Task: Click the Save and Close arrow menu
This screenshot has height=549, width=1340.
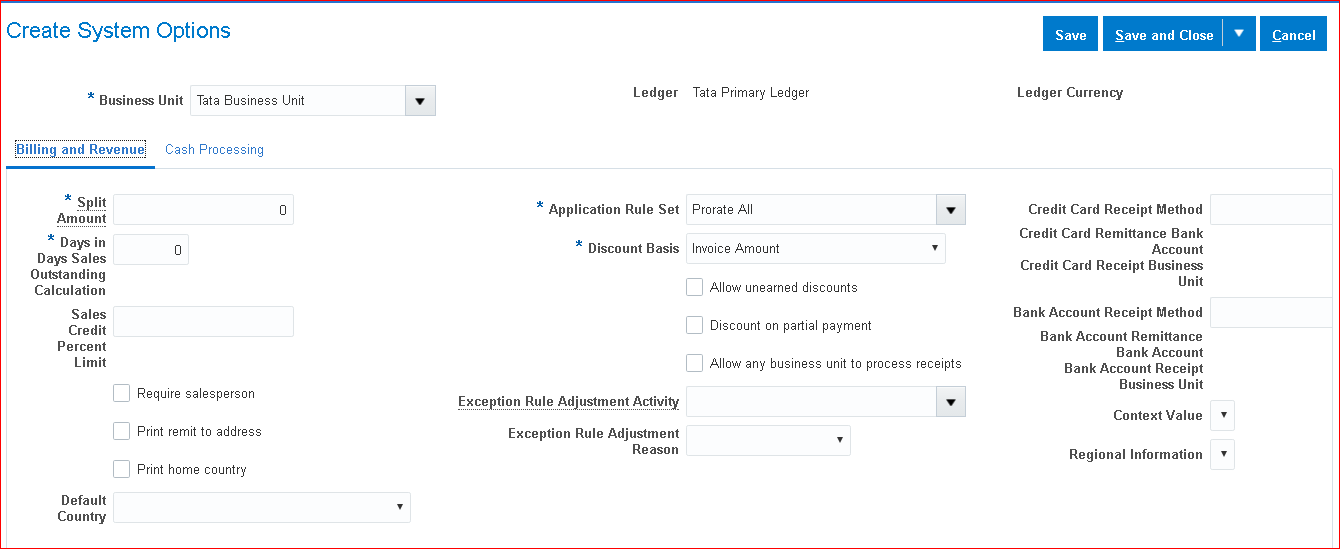Action: (x=1239, y=34)
